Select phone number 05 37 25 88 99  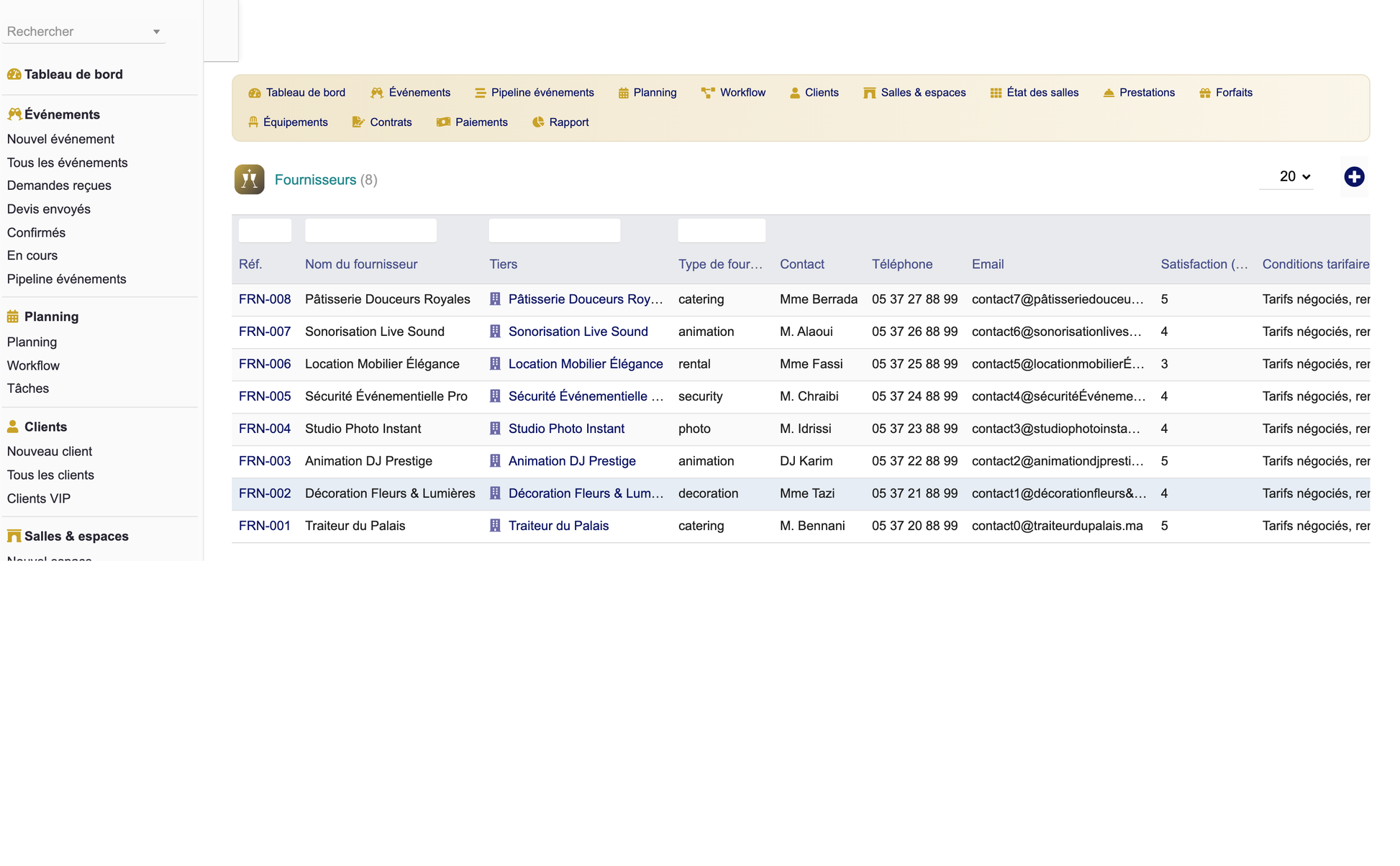pyautogui.click(x=914, y=364)
